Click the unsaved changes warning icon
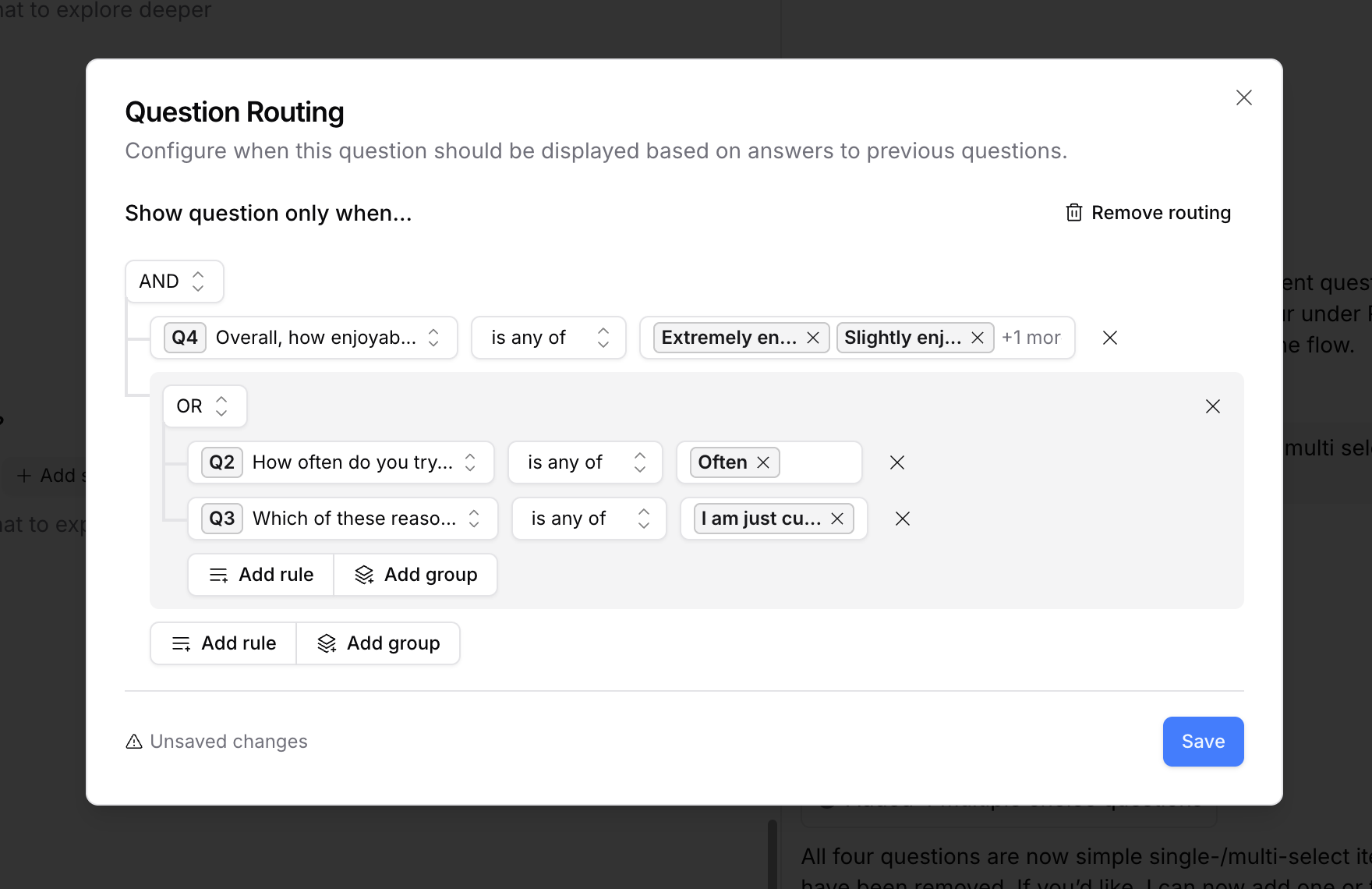This screenshot has height=889, width=1372. tap(133, 741)
